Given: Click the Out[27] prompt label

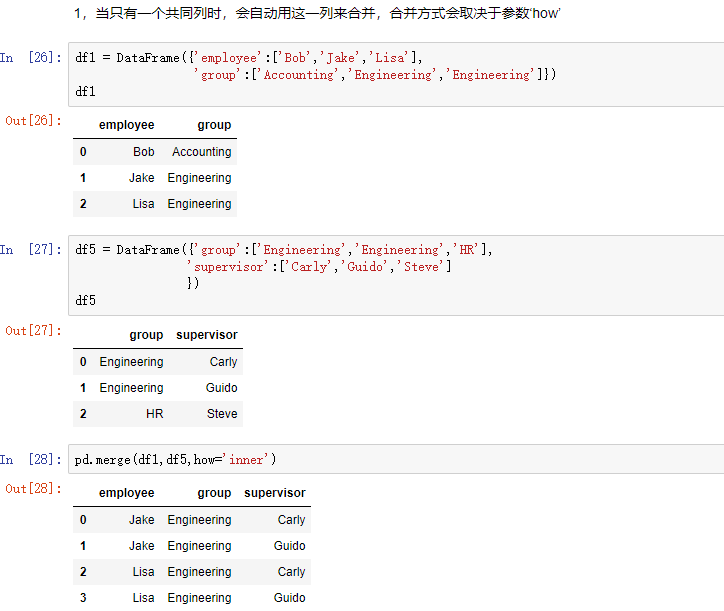Looking at the screenshot, I should pos(33,331).
